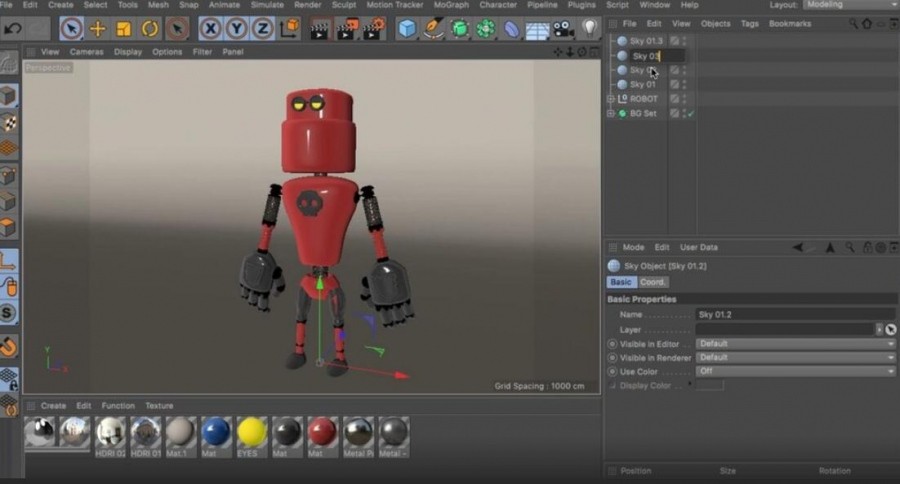
Task: Click the green Array modeling icon
Action: coord(486,29)
